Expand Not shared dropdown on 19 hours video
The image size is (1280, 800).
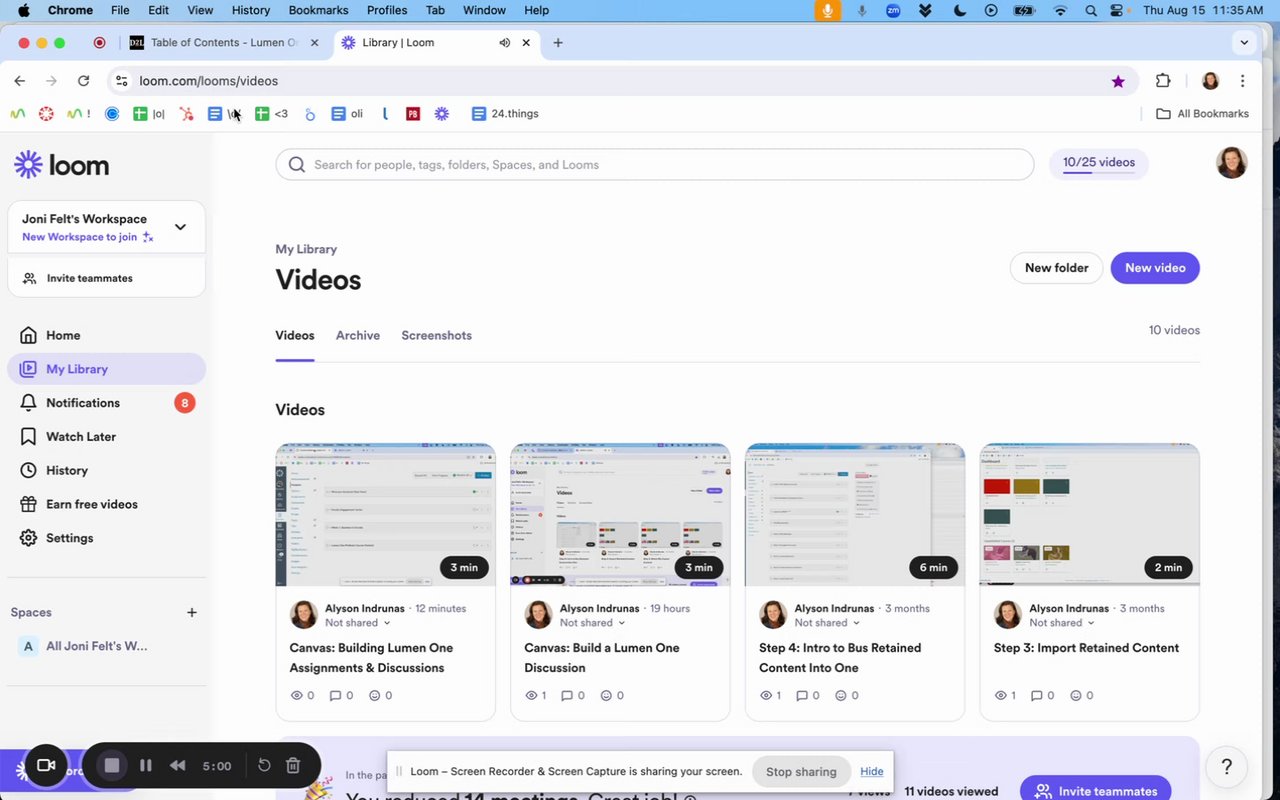pyautogui.click(x=592, y=623)
